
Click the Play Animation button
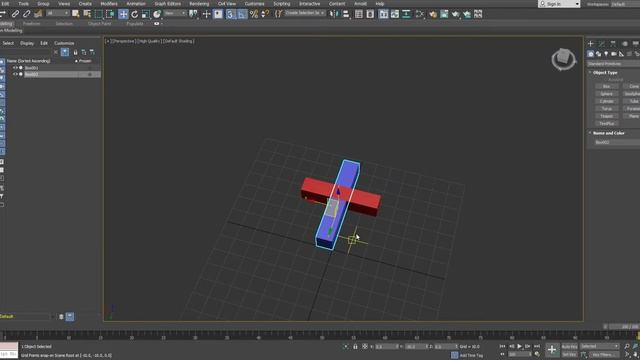point(519,346)
